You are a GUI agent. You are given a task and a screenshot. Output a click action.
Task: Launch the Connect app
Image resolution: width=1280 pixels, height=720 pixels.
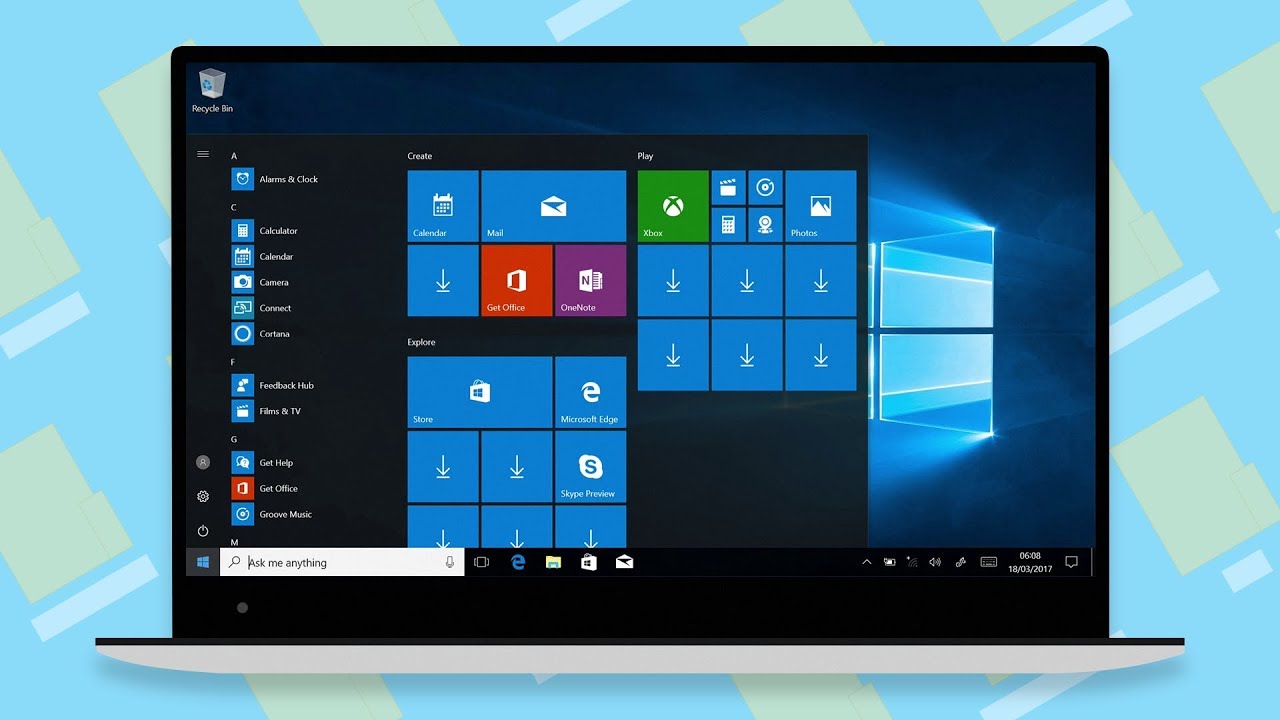[262, 308]
